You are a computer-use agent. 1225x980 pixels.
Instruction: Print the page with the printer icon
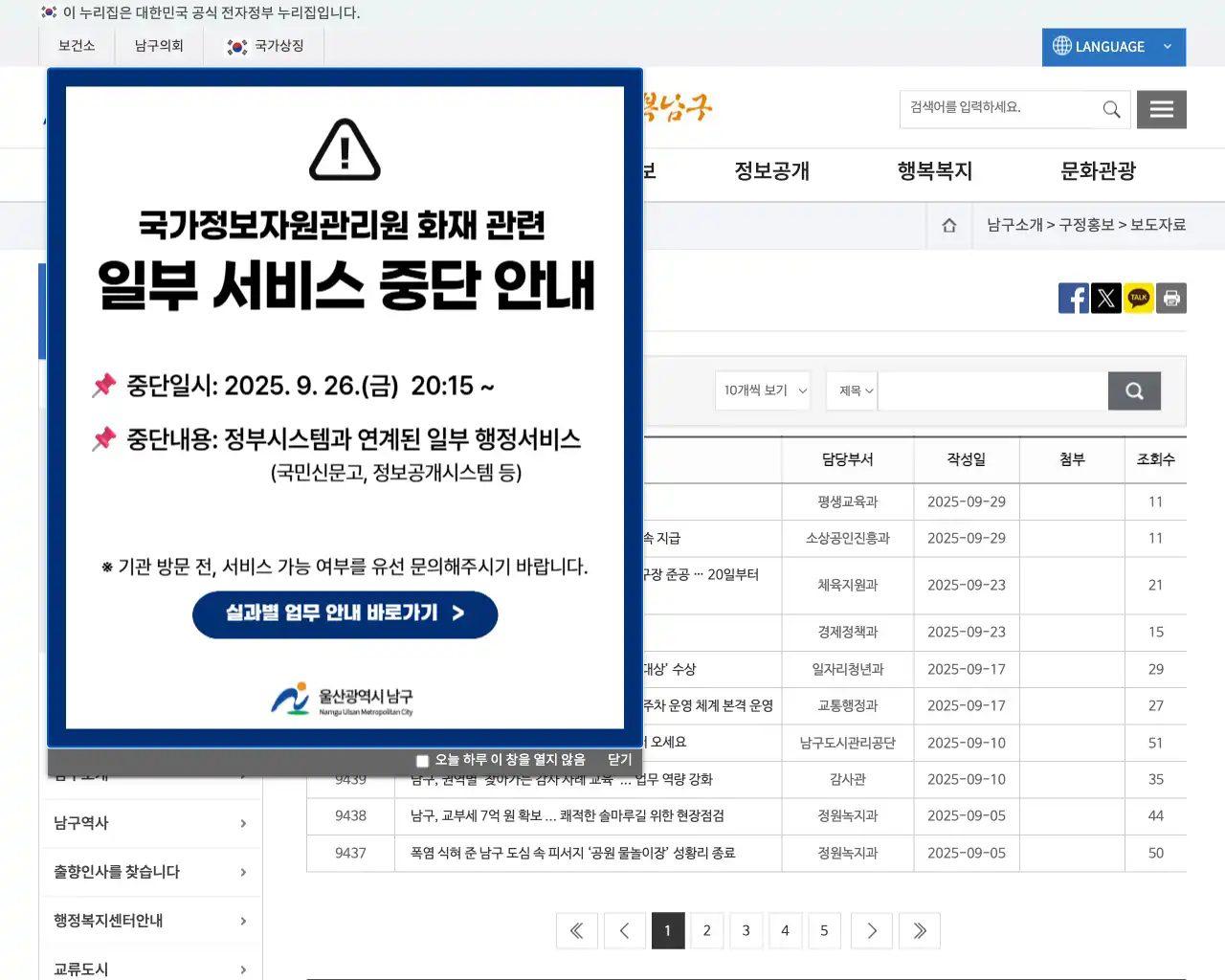tap(1171, 299)
